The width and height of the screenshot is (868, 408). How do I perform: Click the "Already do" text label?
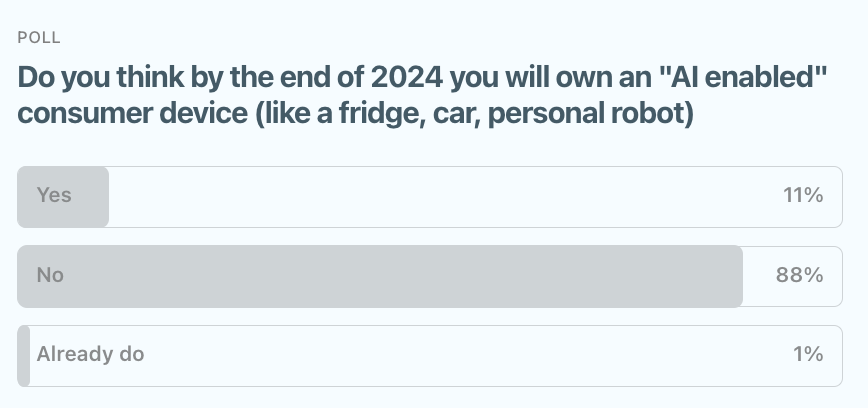coord(91,354)
